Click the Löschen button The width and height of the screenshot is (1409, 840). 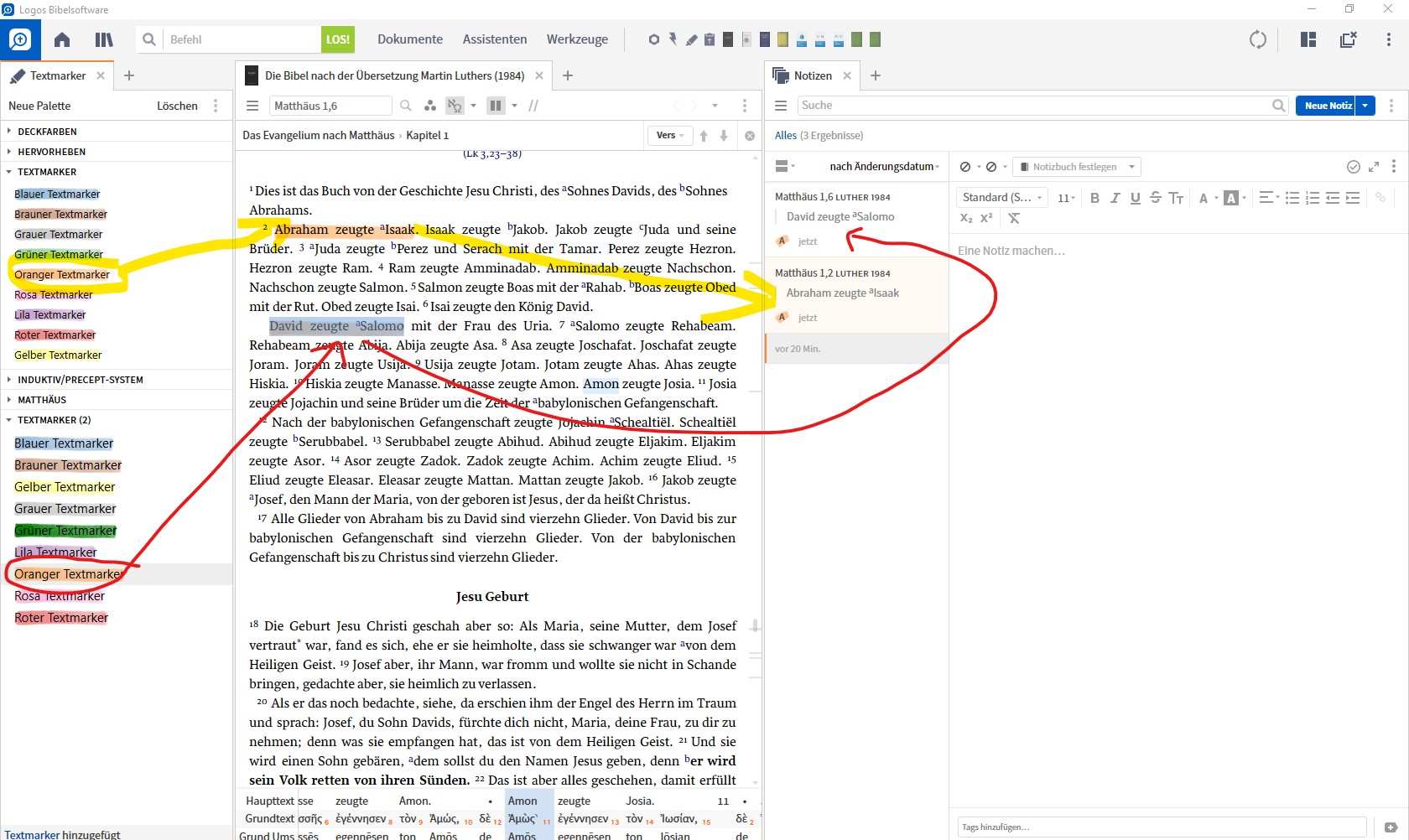(177, 106)
